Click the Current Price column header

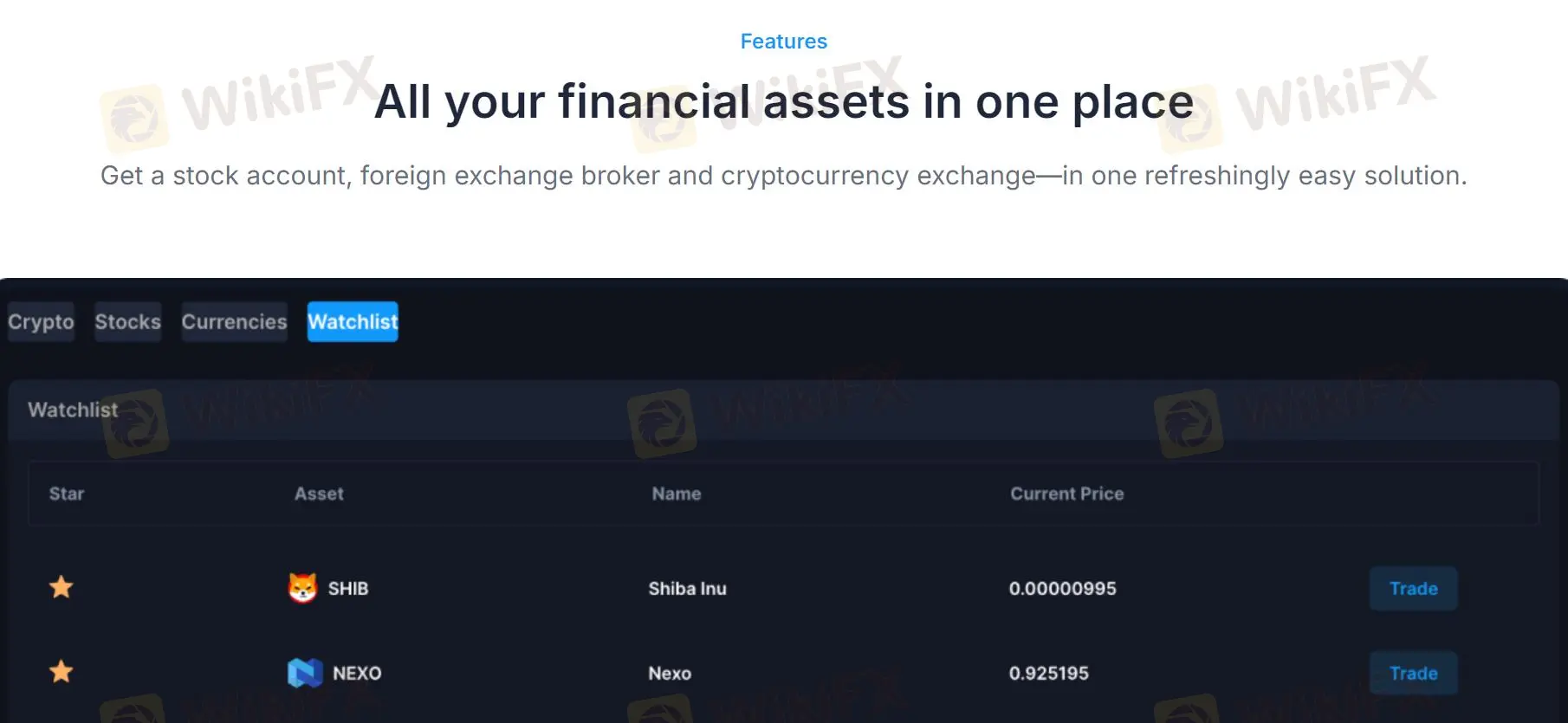point(1066,494)
